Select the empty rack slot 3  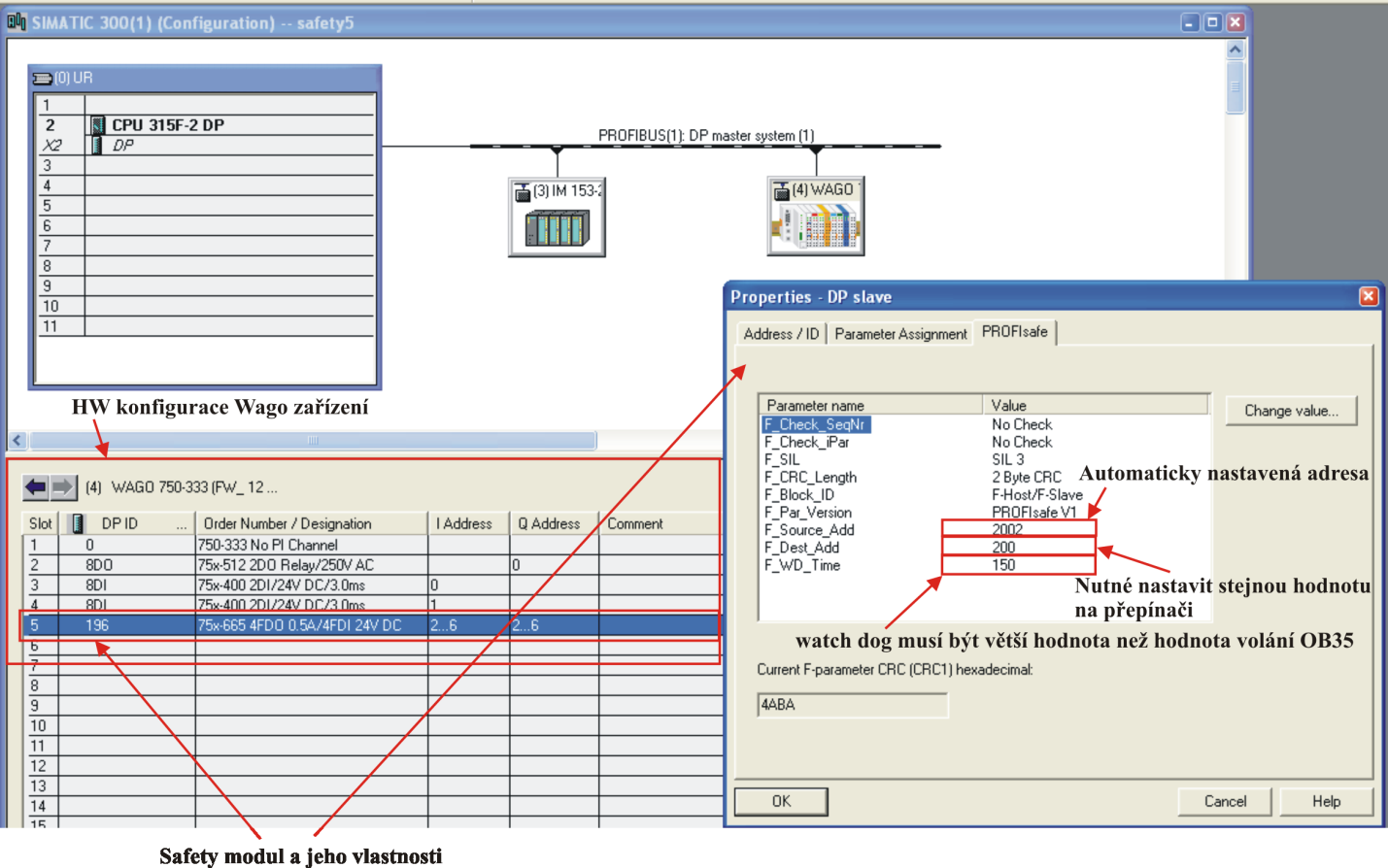tap(206, 165)
